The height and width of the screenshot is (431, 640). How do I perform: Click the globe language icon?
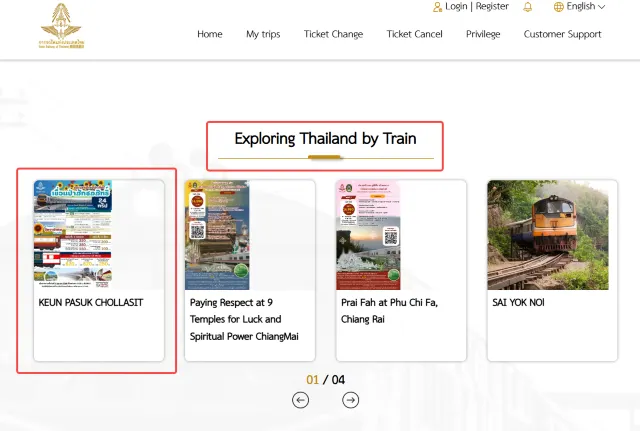coord(558,7)
